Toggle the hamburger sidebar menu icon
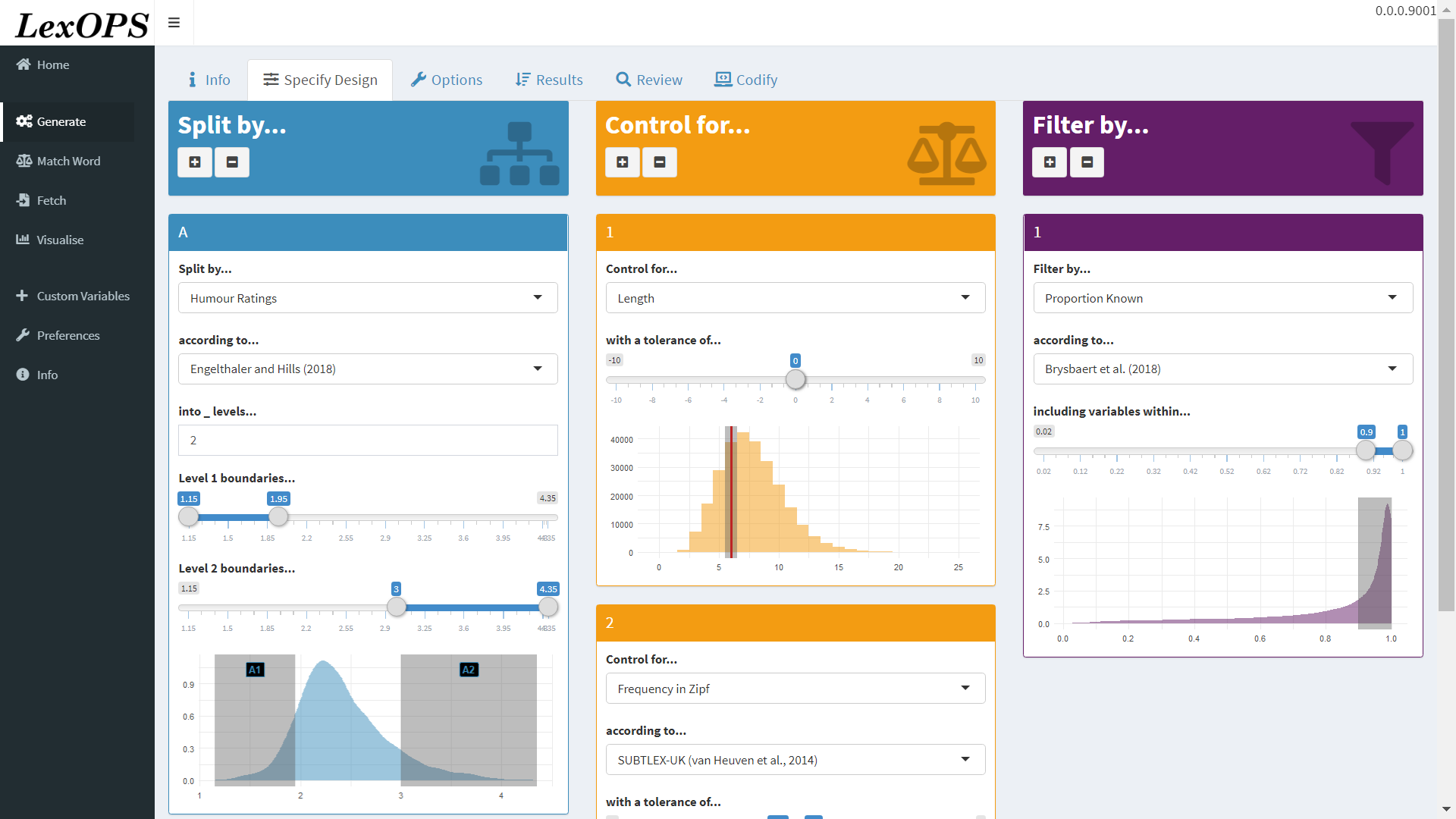 (174, 23)
